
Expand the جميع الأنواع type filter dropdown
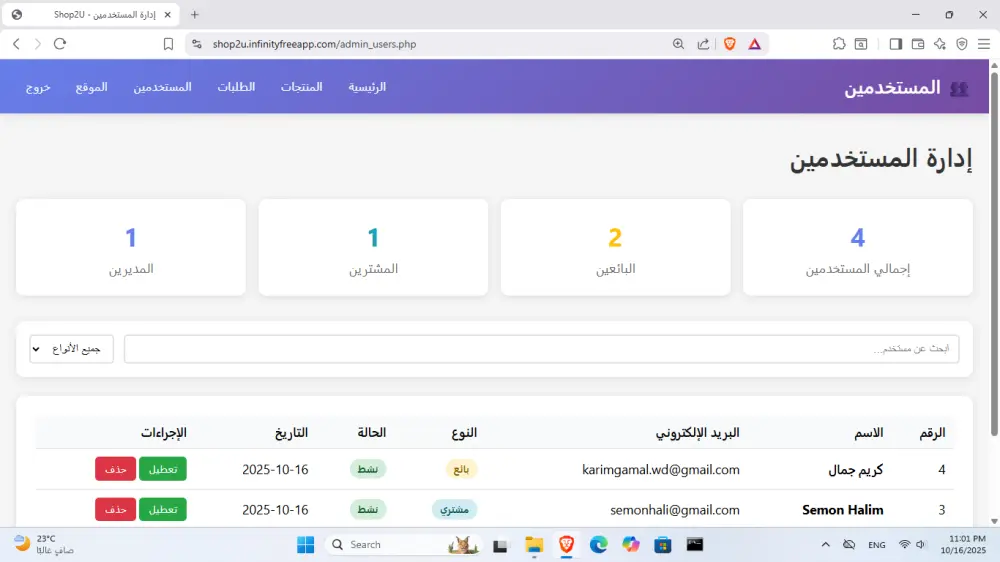71,349
